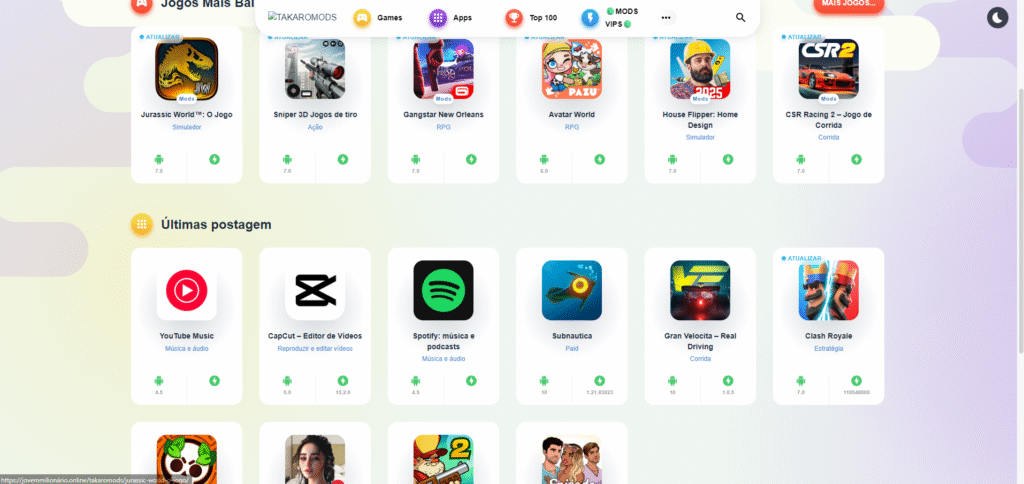Open the Apps menu item
Screen dimensions: 1024x484
(451, 18)
